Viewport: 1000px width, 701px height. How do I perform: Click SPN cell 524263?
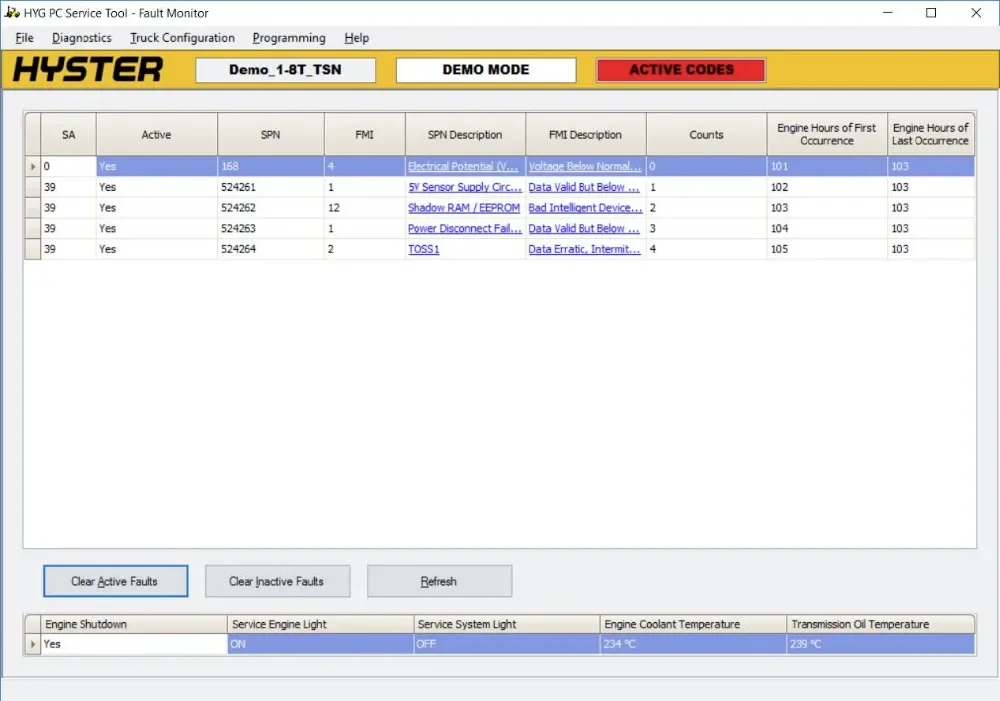coord(271,228)
